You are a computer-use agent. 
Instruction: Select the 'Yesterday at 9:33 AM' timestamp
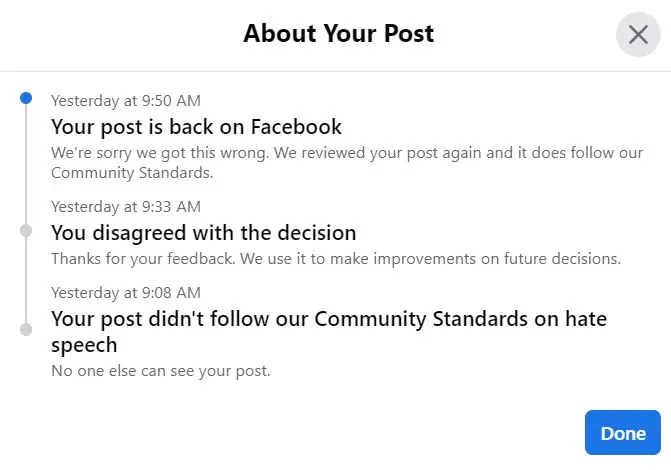click(126, 206)
